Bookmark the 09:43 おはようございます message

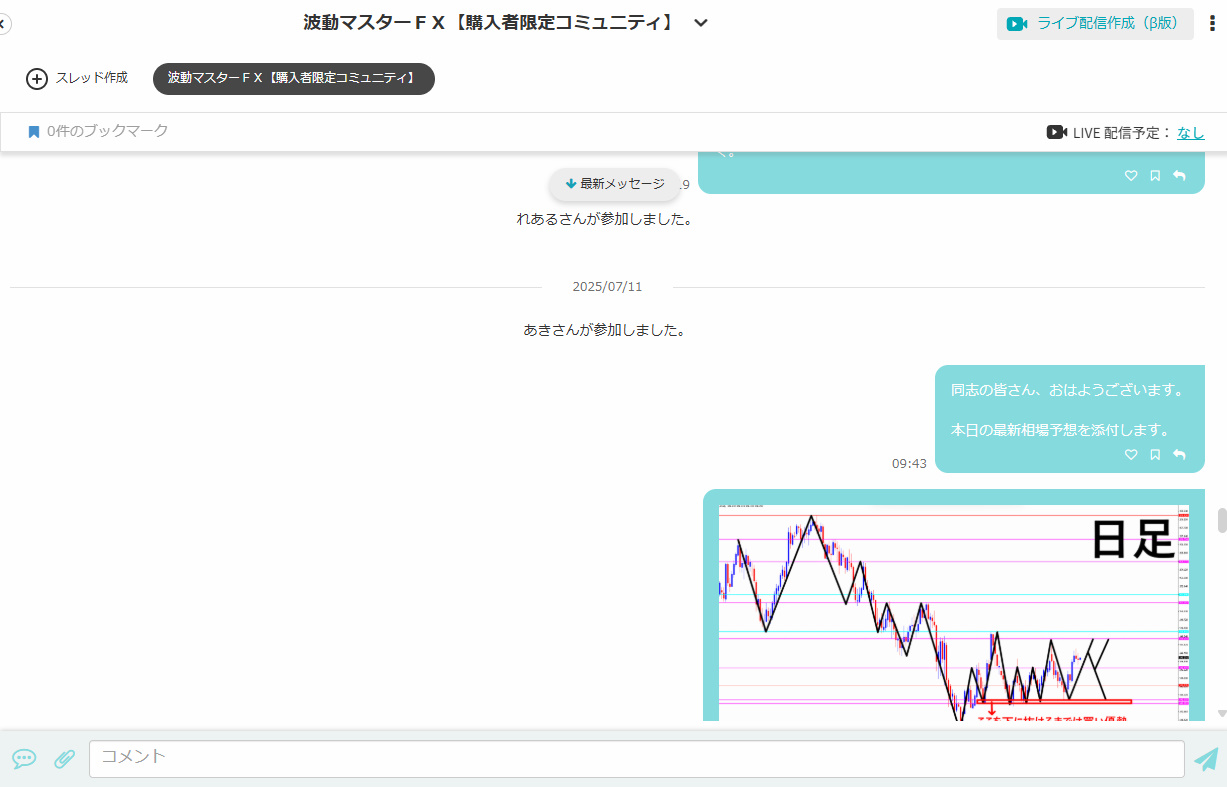coord(1155,454)
